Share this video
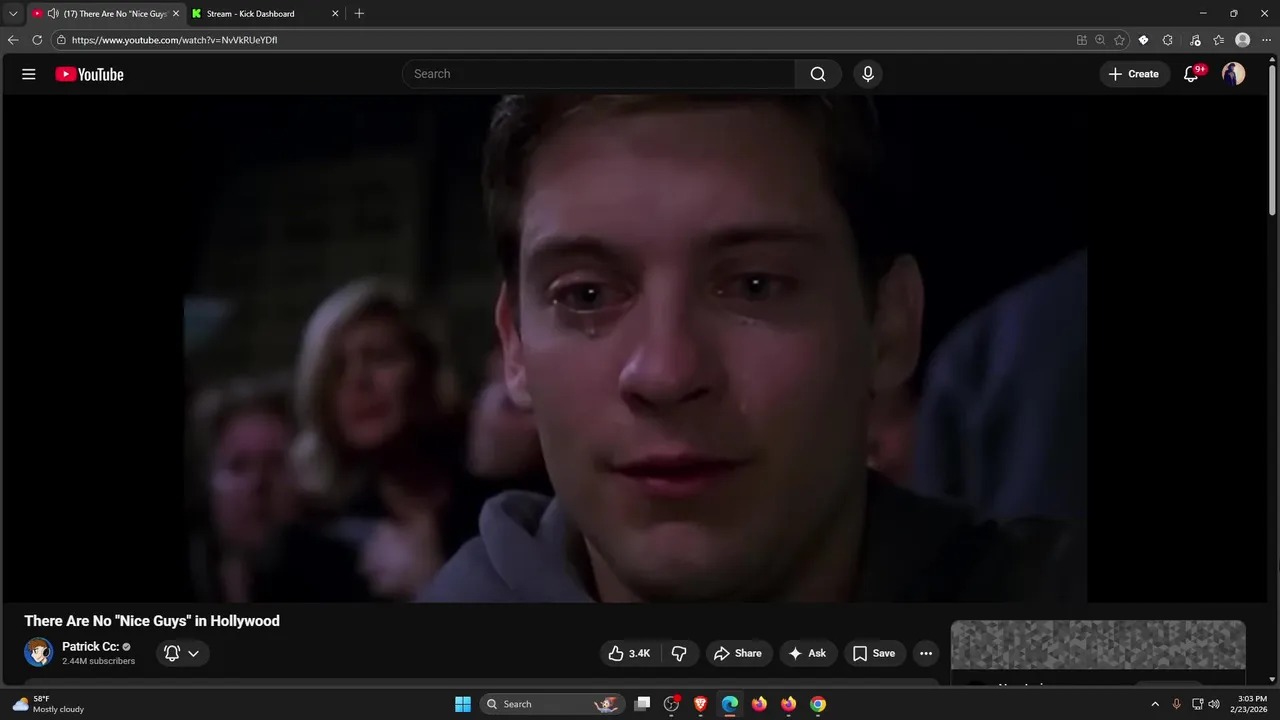Image resolution: width=1280 pixels, height=720 pixels. tap(739, 653)
